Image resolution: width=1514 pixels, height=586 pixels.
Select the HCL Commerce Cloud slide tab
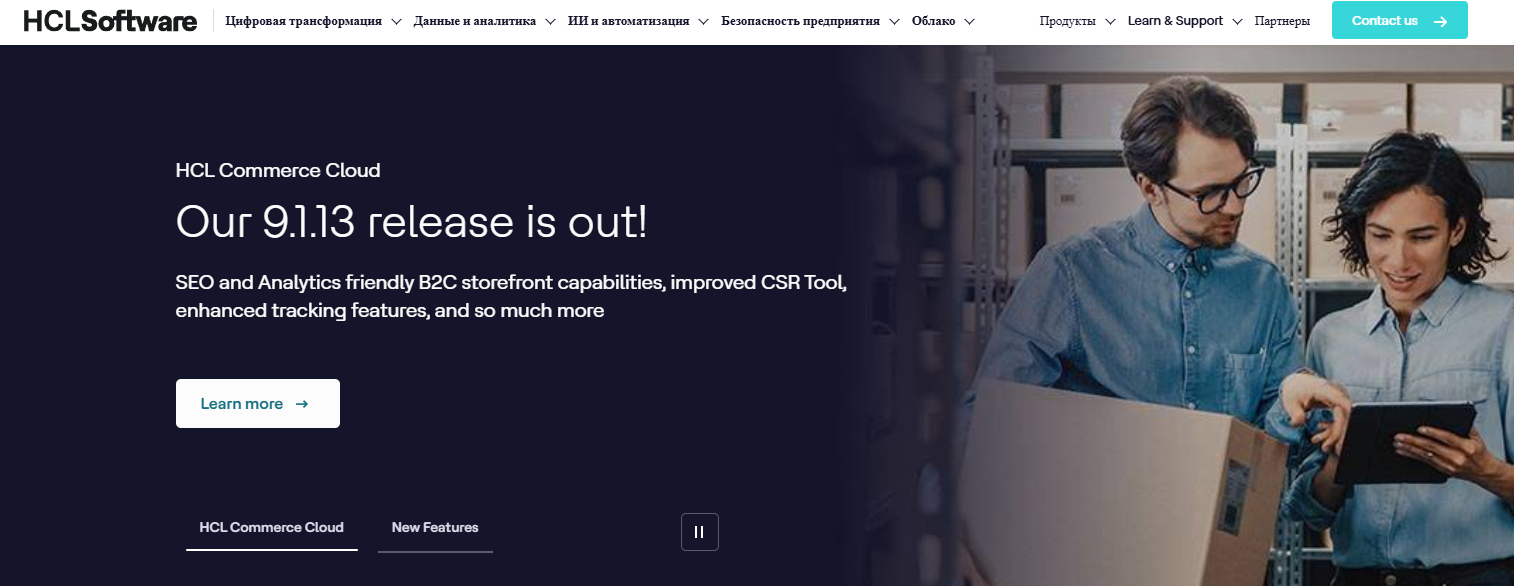tap(271, 528)
